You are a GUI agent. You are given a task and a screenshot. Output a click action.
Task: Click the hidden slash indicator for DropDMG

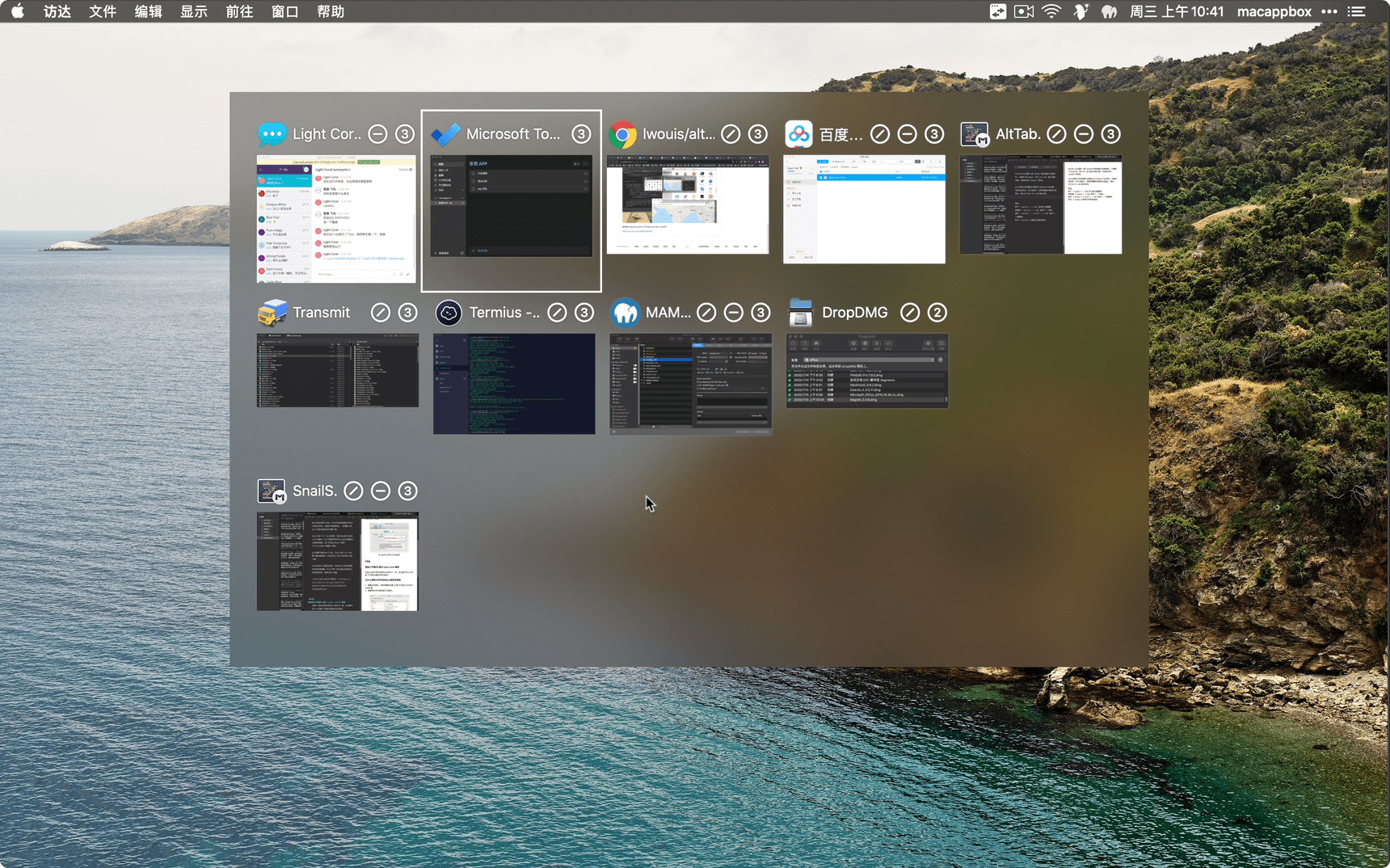pos(910,313)
